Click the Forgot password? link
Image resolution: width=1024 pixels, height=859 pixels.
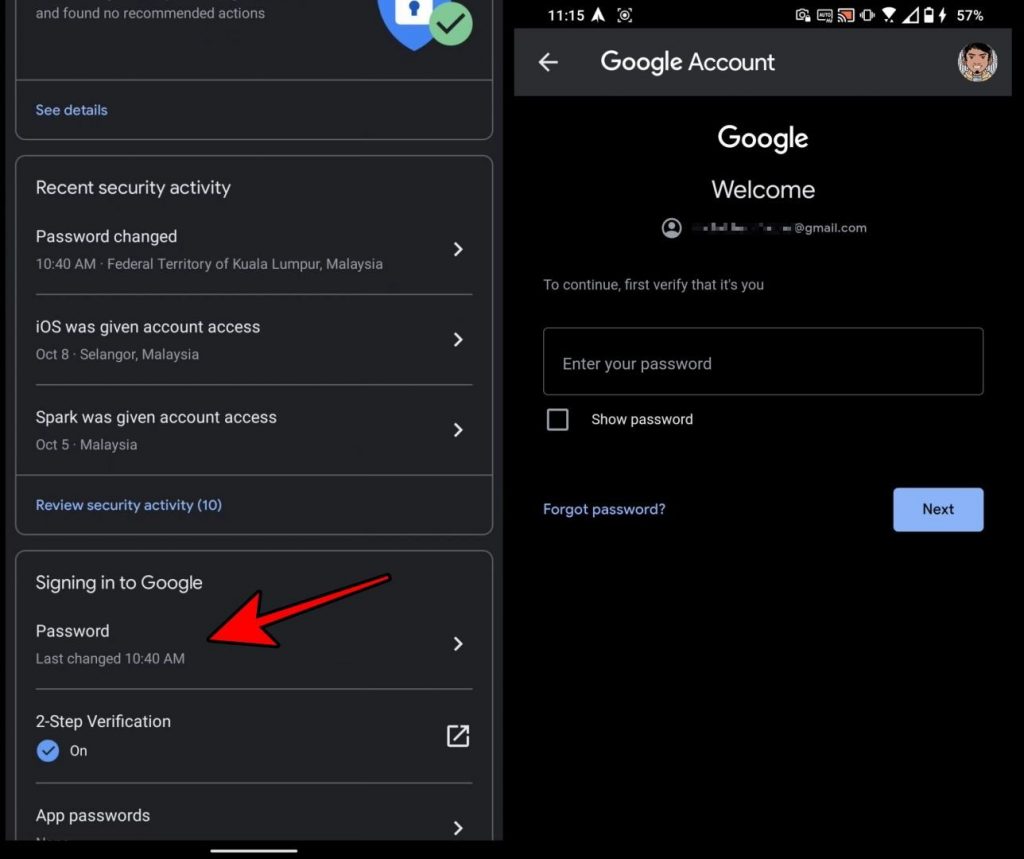point(604,509)
